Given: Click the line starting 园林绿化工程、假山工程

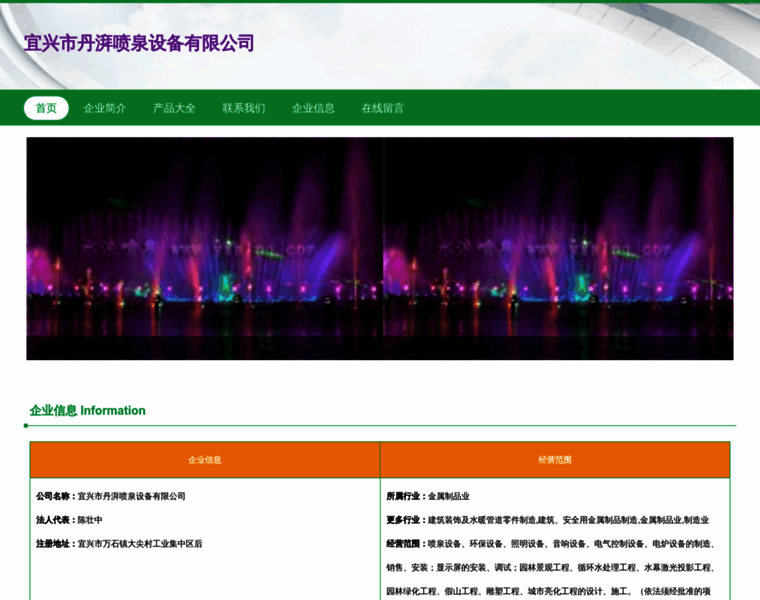Looking at the screenshot, I should pos(548,591).
